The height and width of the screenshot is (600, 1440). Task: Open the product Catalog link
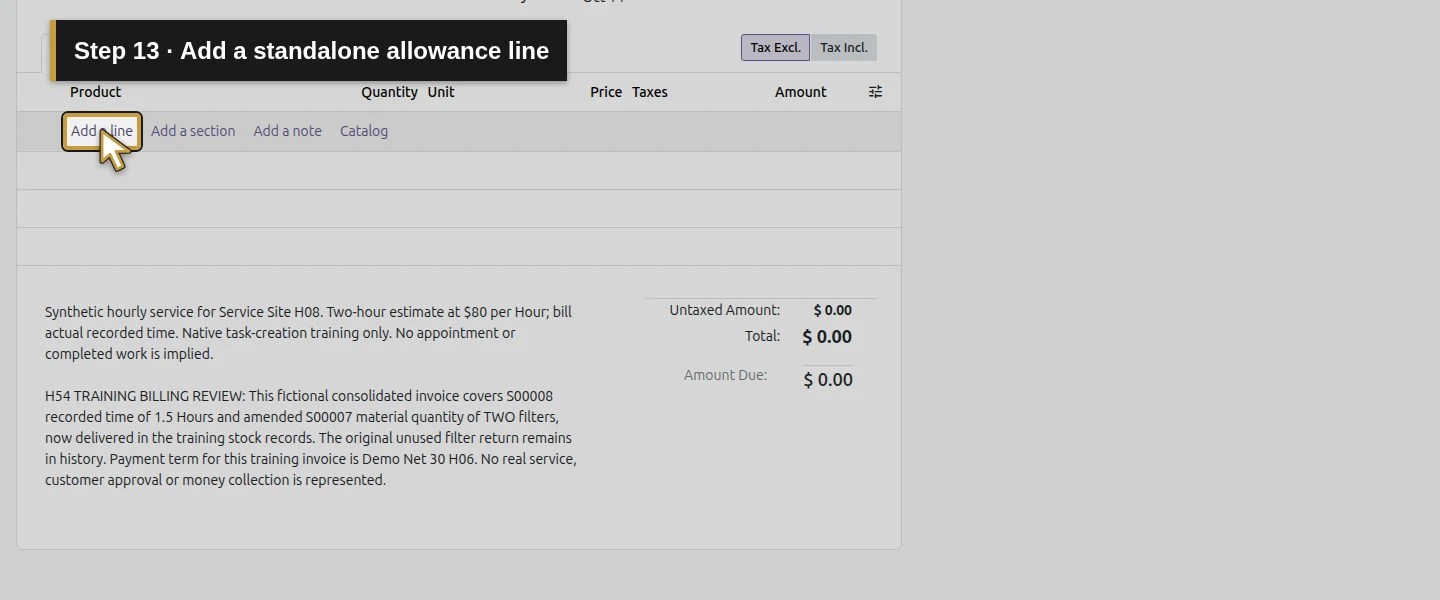364,131
